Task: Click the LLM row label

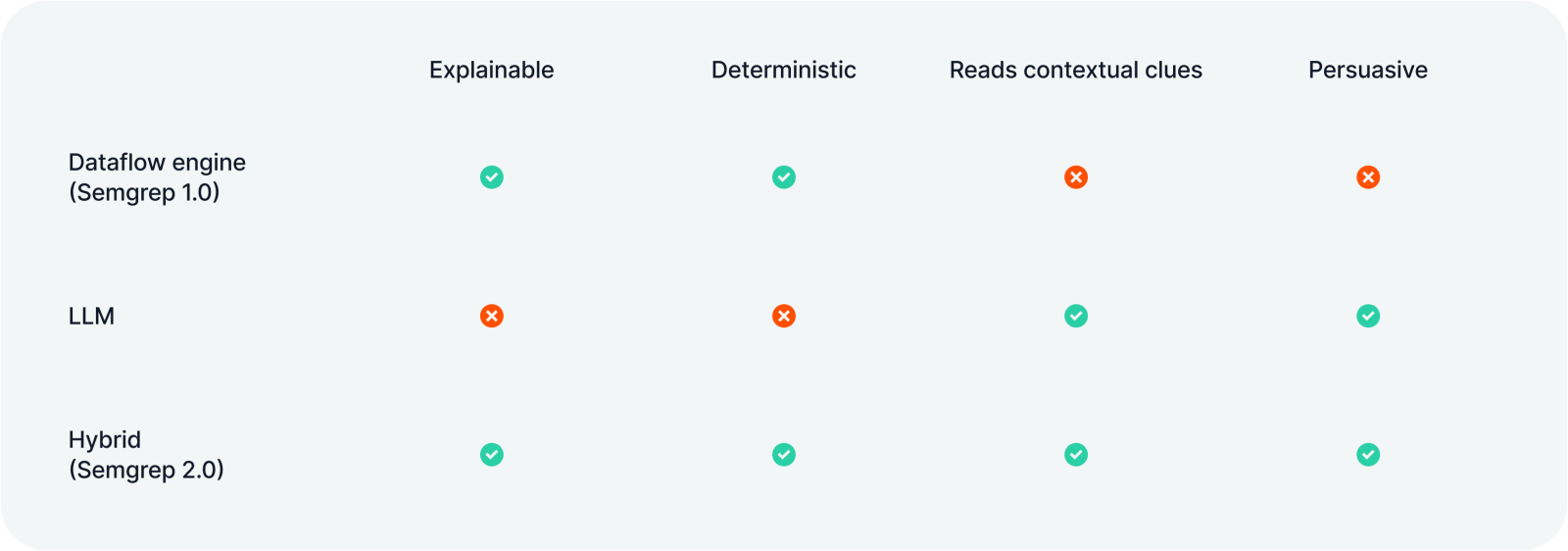Action: coord(92,317)
